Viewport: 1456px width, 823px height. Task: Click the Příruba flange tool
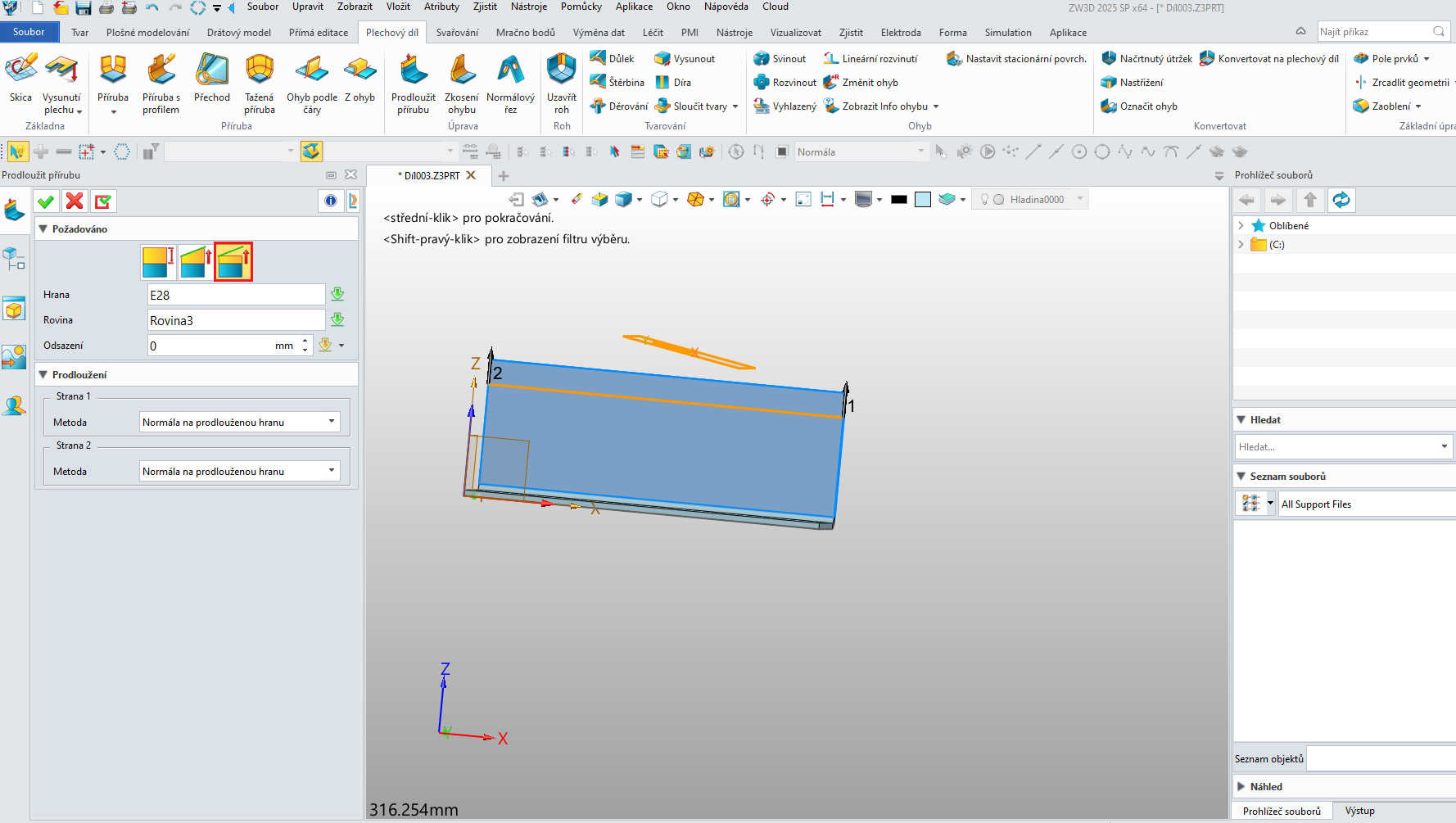113,78
